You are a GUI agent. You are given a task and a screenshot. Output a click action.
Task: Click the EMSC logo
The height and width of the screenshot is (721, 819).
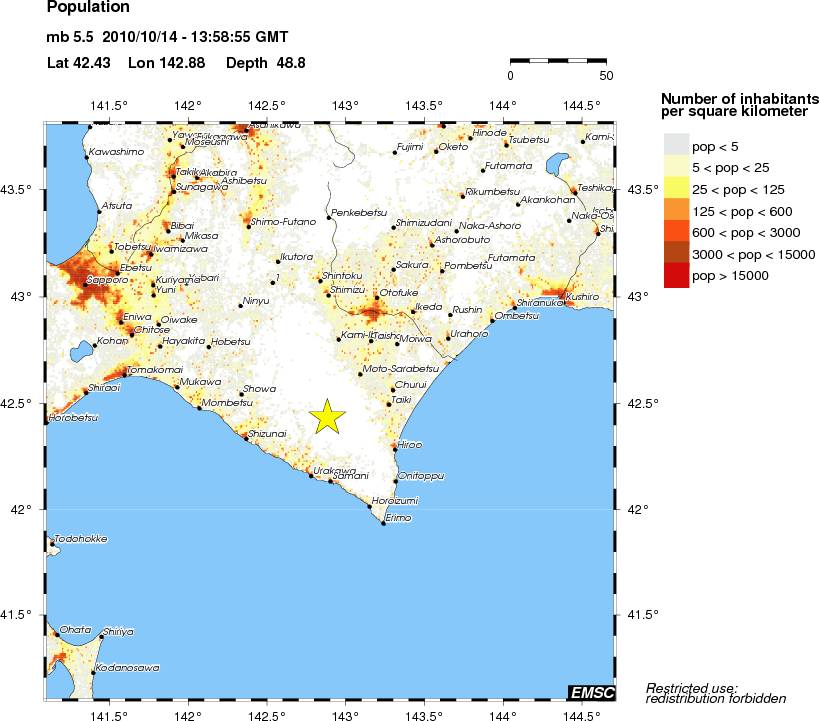(x=590, y=692)
